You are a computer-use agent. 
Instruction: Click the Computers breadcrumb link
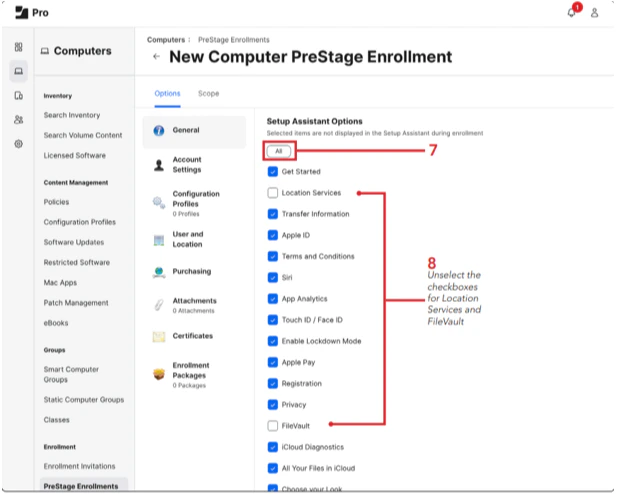pyautogui.click(x=166, y=40)
